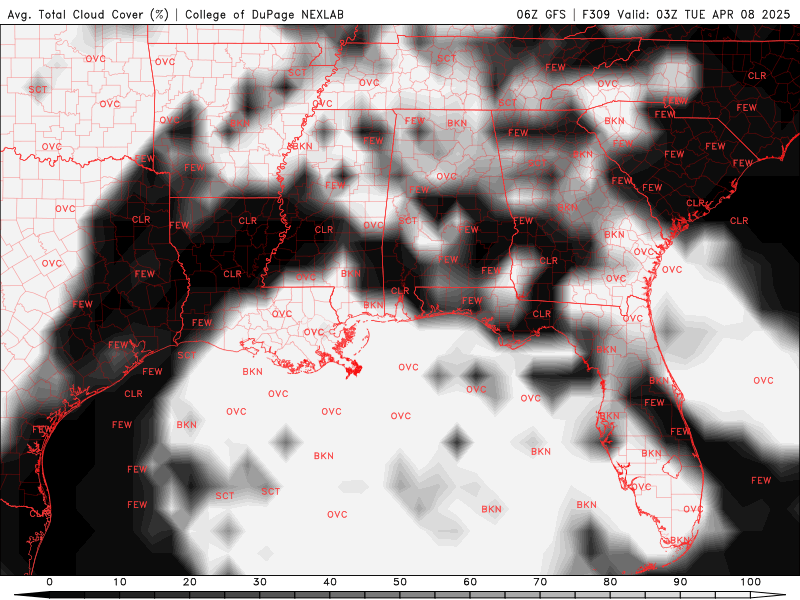Click the 80 label on the color bar

tap(610, 582)
